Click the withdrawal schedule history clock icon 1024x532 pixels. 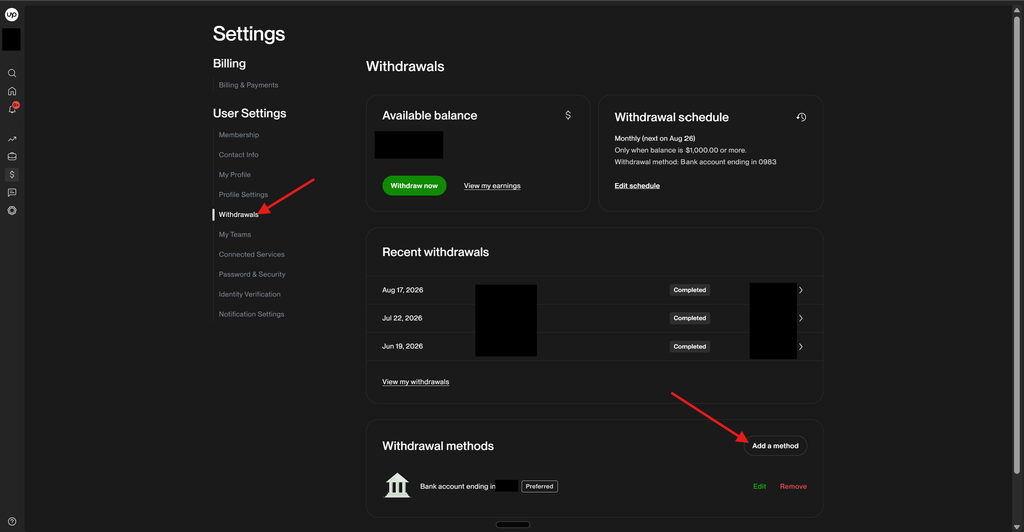click(801, 117)
